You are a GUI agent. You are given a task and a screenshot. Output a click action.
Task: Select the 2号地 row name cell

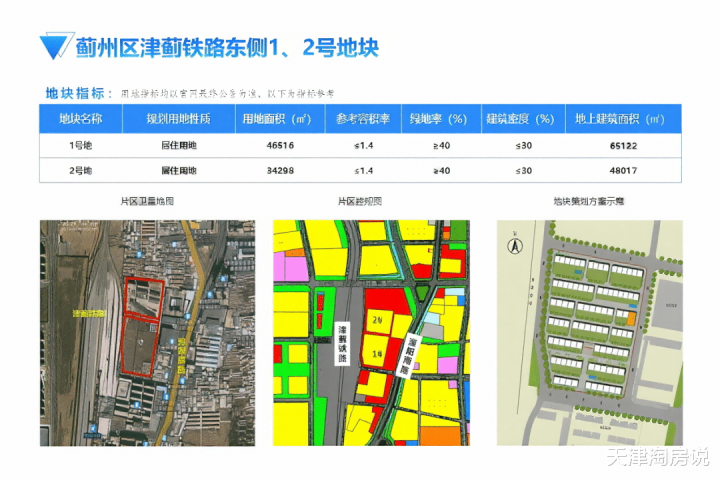(81, 170)
